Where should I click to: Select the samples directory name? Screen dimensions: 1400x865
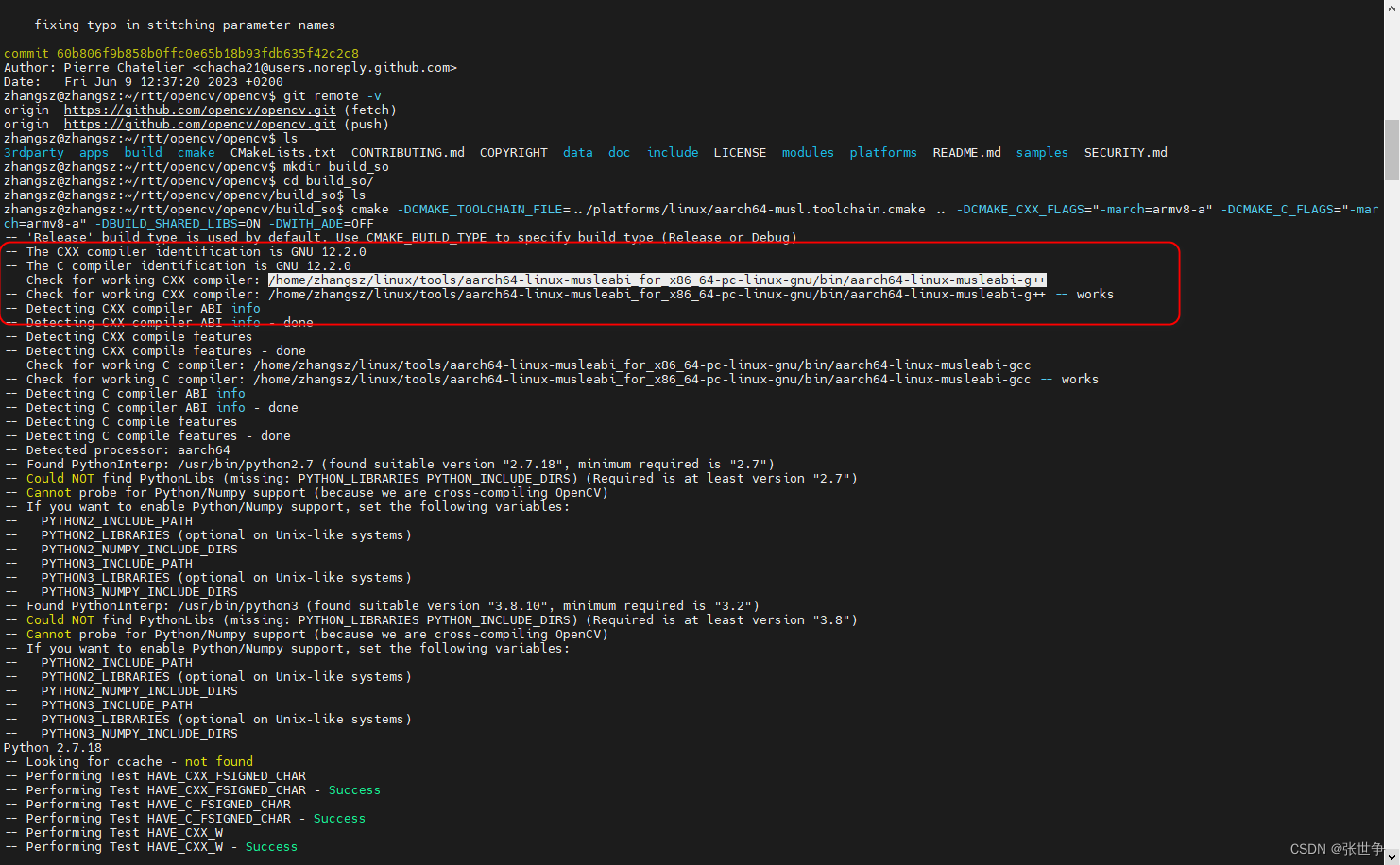click(x=1042, y=152)
